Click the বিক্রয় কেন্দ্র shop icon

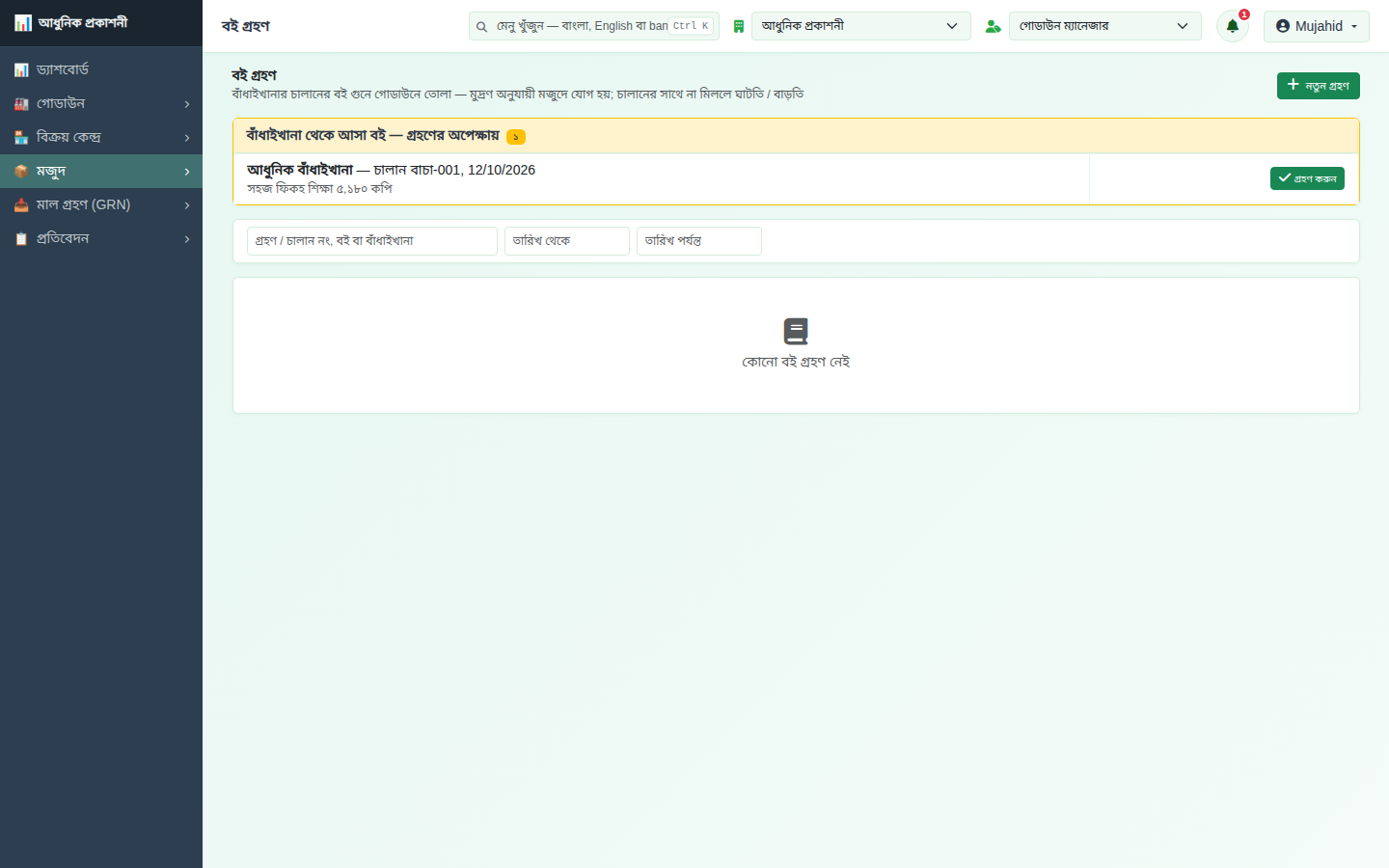tap(21, 138)
